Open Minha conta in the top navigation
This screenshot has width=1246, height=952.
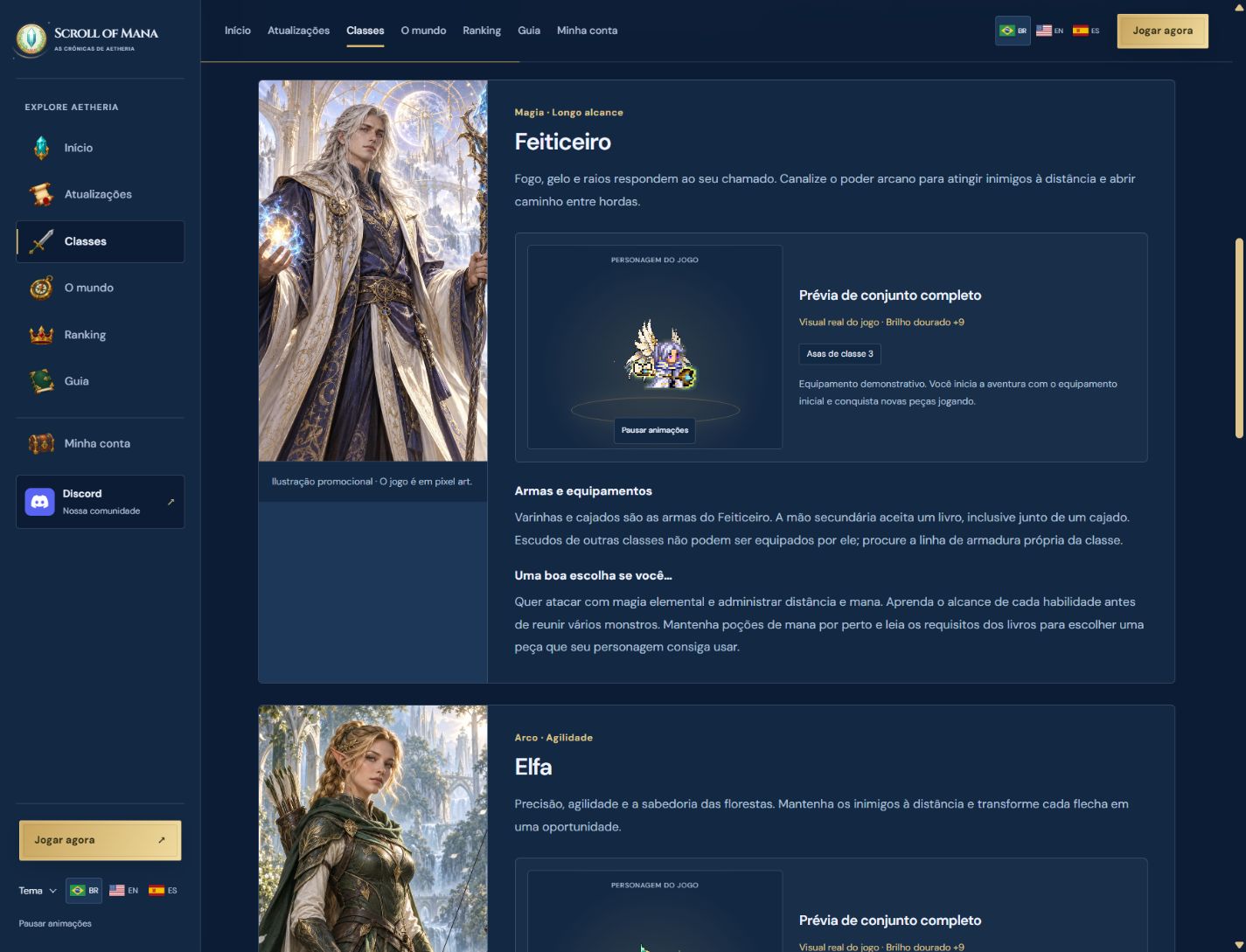click(x=587, y=31)
